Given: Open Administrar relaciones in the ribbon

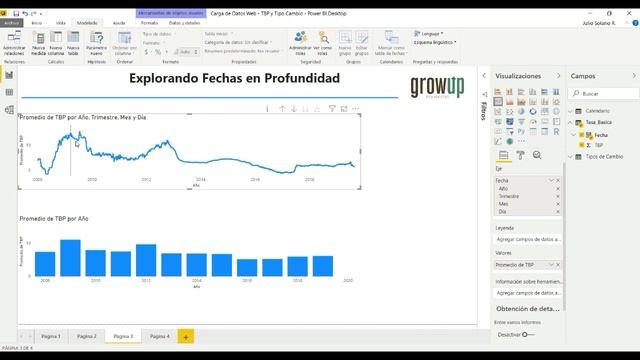Looking at the screenshot, I should click(x=14, y=43).
